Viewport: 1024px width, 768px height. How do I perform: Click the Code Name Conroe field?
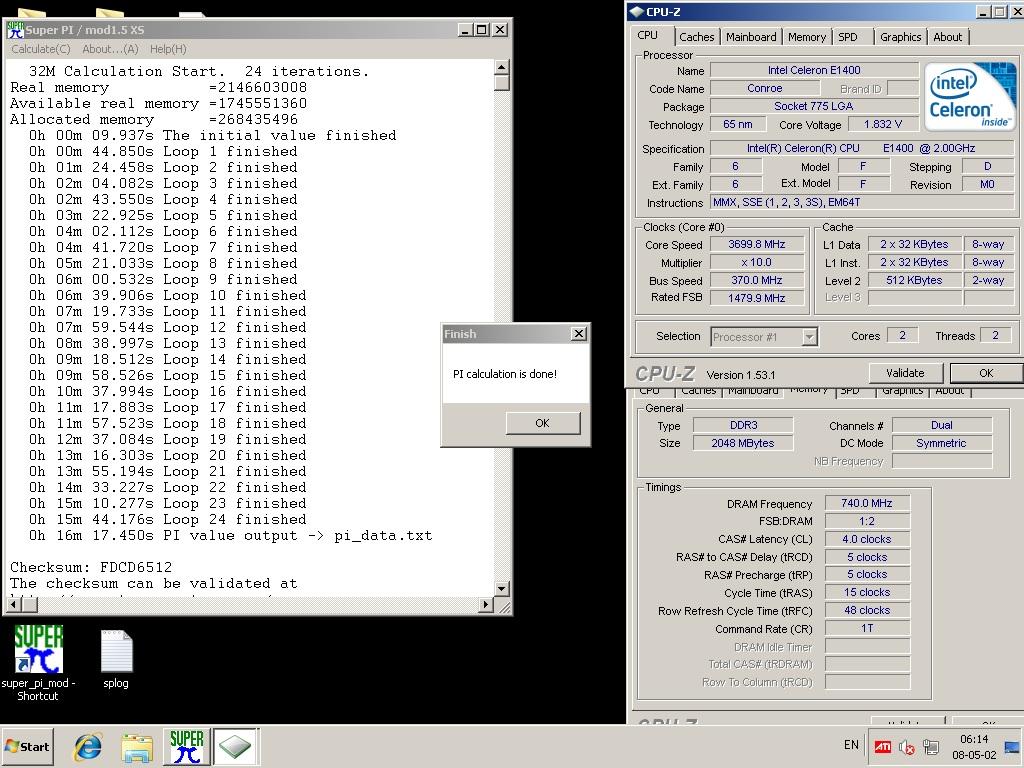[x=764, y=88]
